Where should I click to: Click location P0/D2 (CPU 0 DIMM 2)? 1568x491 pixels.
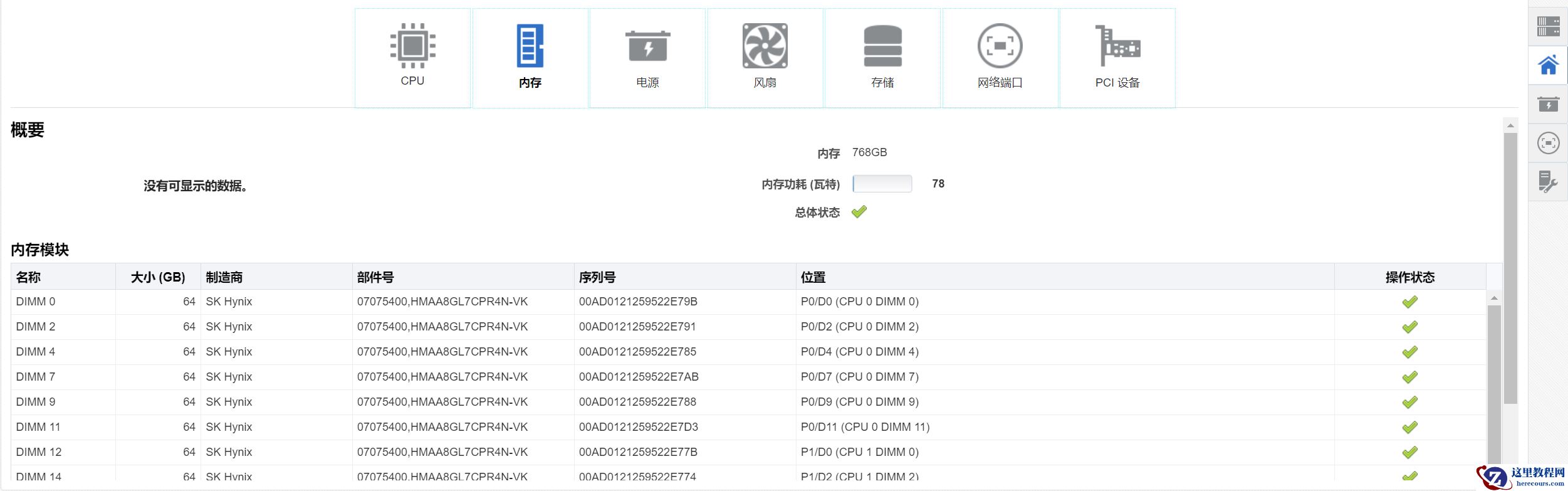pyautogui.click(x=860, y=327)
